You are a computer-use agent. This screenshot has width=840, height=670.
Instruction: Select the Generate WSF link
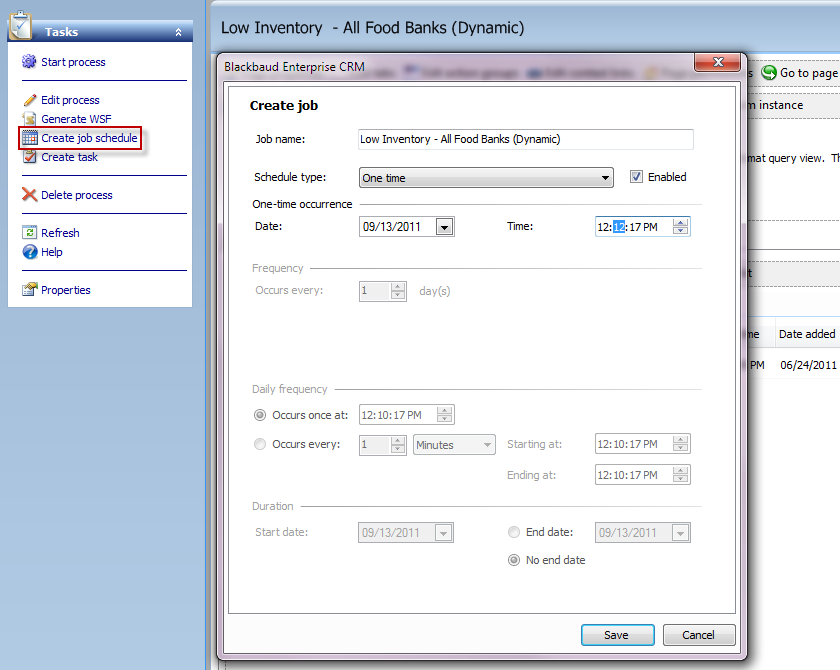[76, 119]
